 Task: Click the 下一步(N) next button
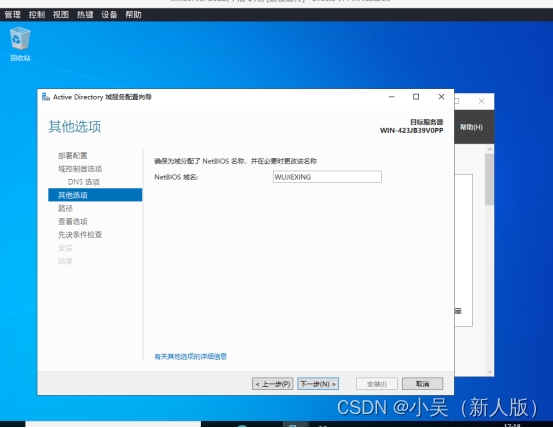(x=318, y=384)
